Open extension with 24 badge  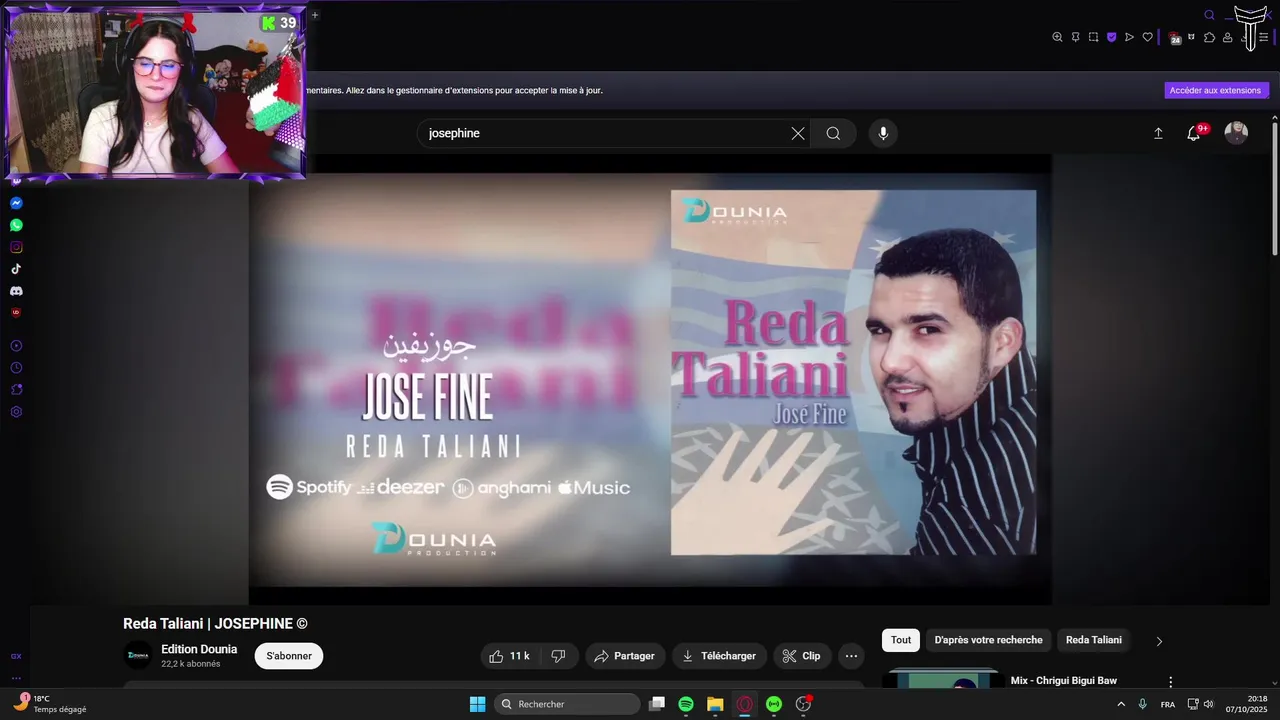(1175, 38)
